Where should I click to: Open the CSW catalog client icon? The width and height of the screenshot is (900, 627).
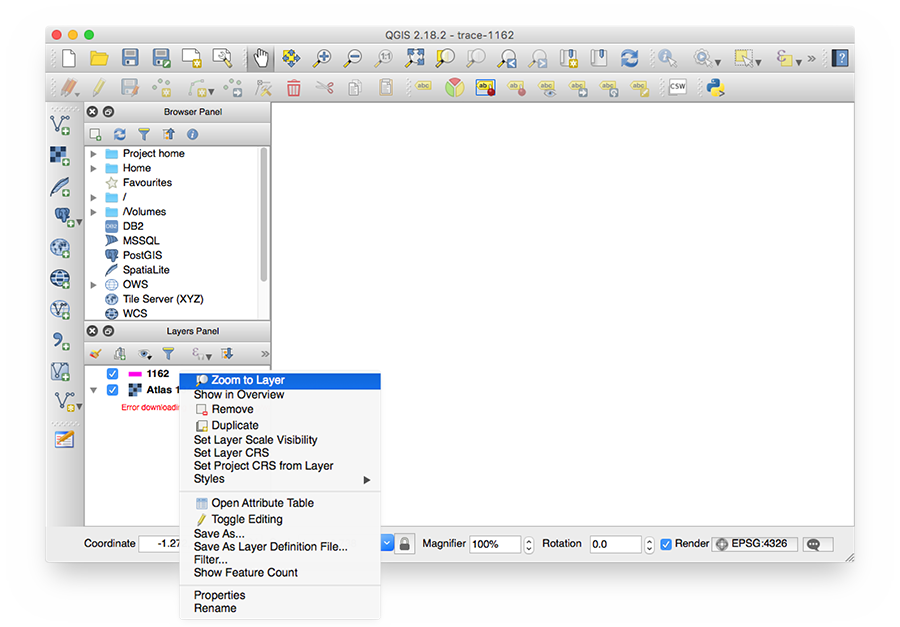click(677, 87)
